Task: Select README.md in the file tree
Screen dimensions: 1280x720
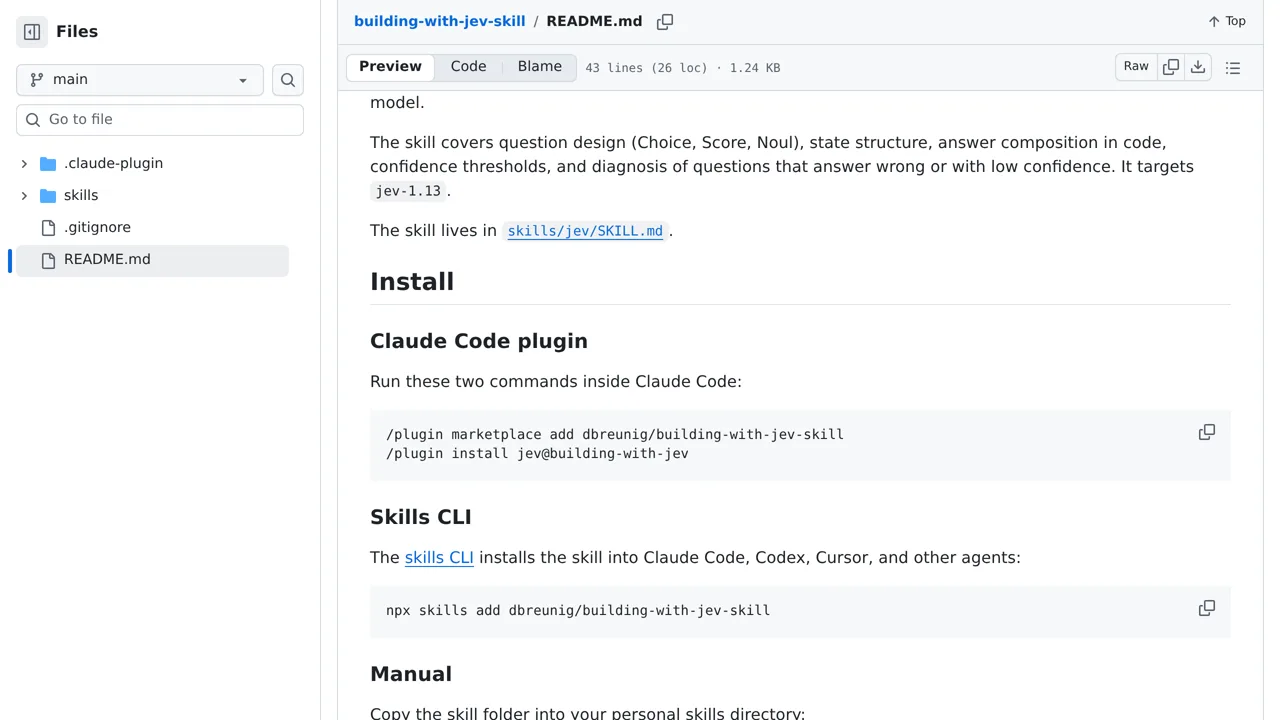Action: 107,260
